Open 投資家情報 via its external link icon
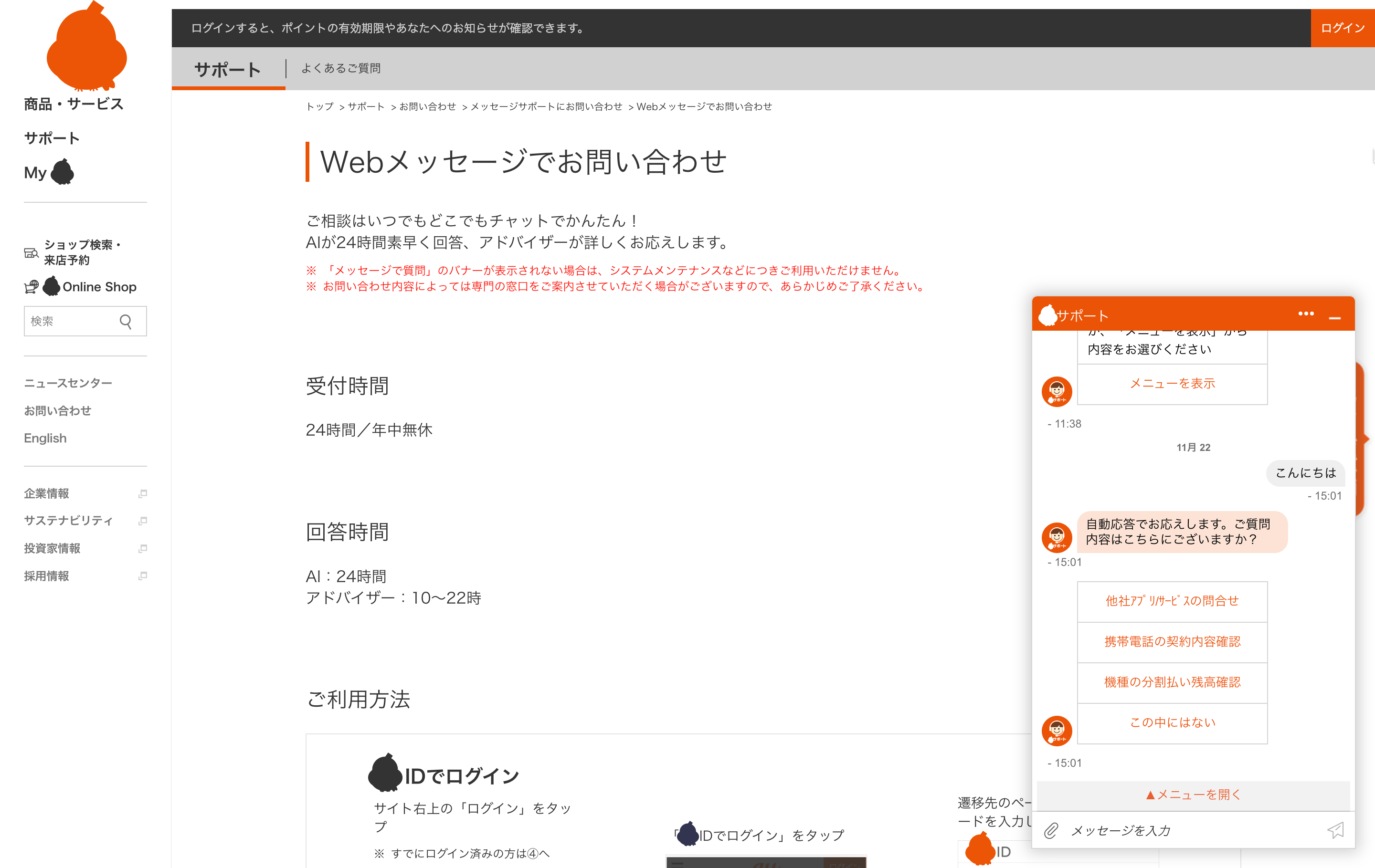This screenshot has width=1375, height=868. point(142,548)
